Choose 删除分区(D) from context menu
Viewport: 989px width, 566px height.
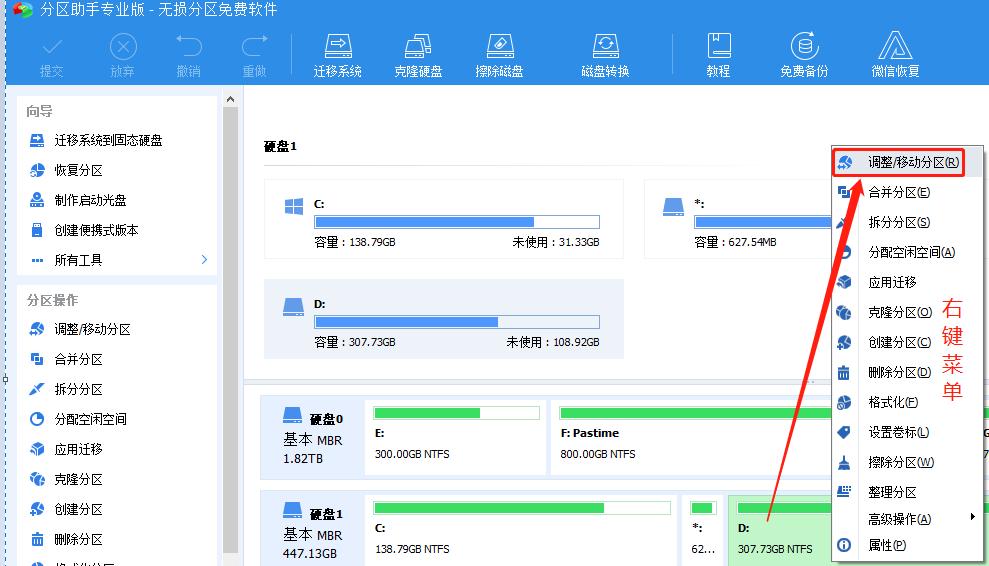[x=907, y=372]
